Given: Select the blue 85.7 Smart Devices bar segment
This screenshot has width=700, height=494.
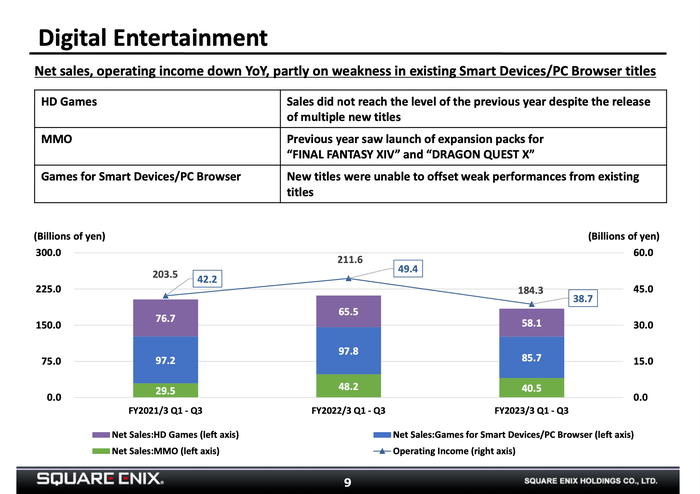Looking at the screenshot, I should coord(531,357).
